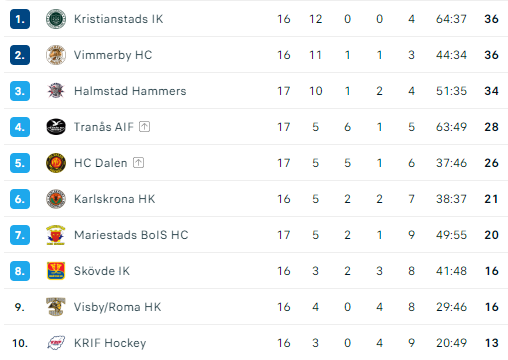Click the Skövde IK team logo

pos(56,271)
